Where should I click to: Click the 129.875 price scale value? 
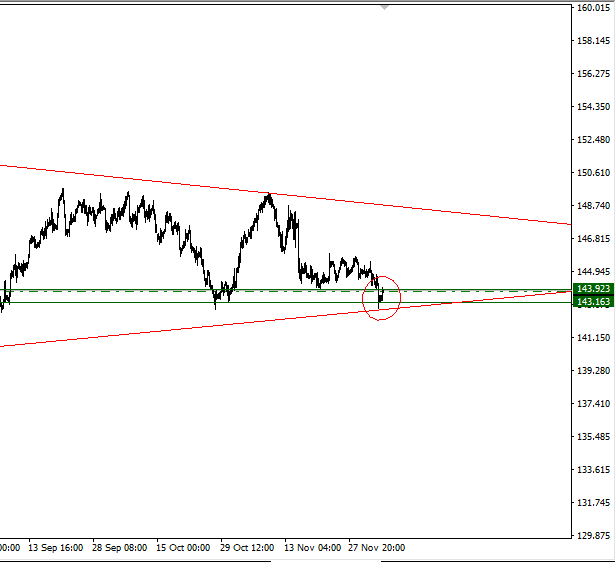coord(593,535)
